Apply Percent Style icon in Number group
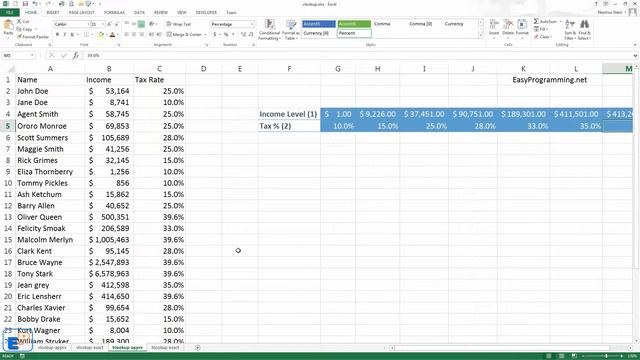 (x=226, y=35)
